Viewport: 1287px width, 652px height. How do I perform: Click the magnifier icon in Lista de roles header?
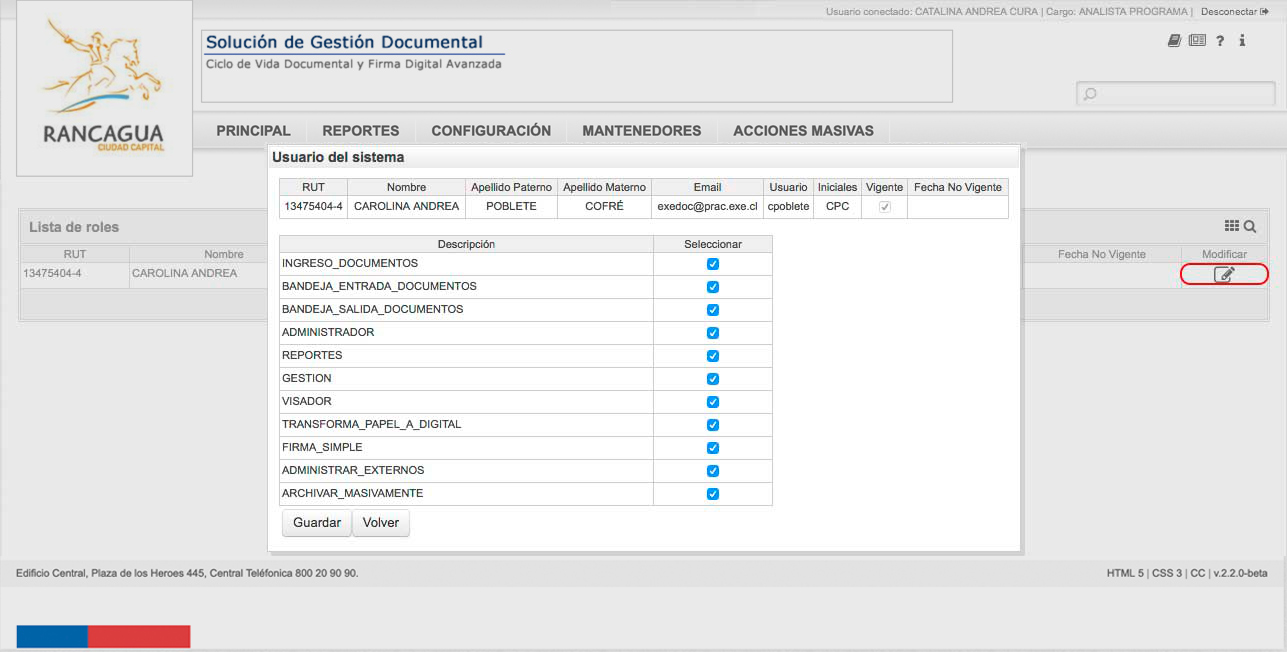coord(1250,227)
